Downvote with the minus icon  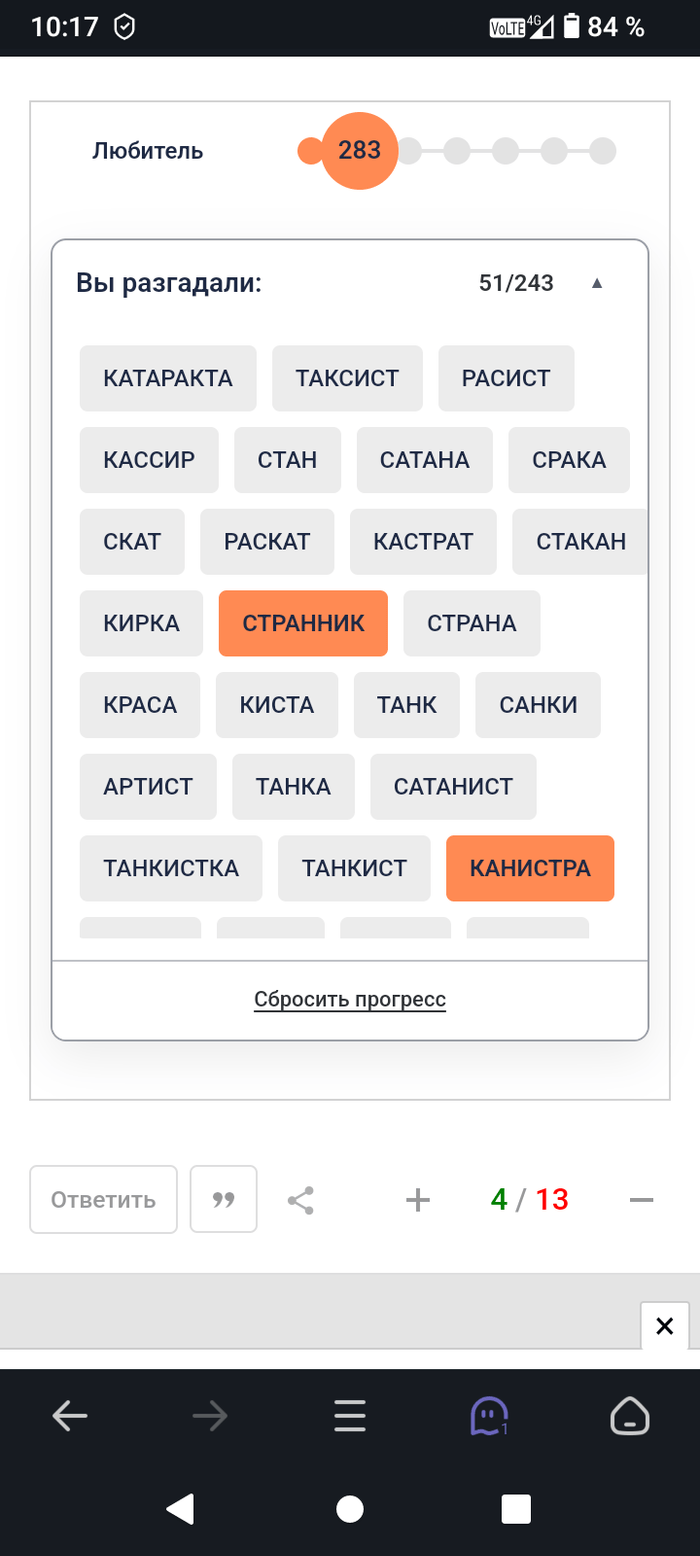(641, 1200)
